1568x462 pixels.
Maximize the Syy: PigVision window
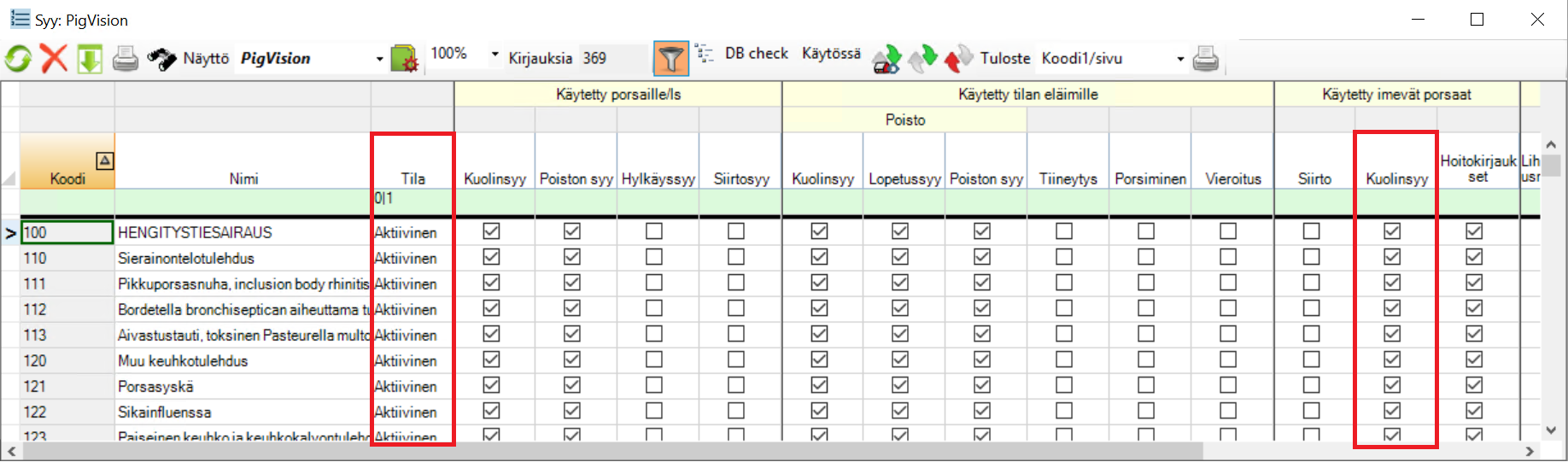click(1477, 19)
